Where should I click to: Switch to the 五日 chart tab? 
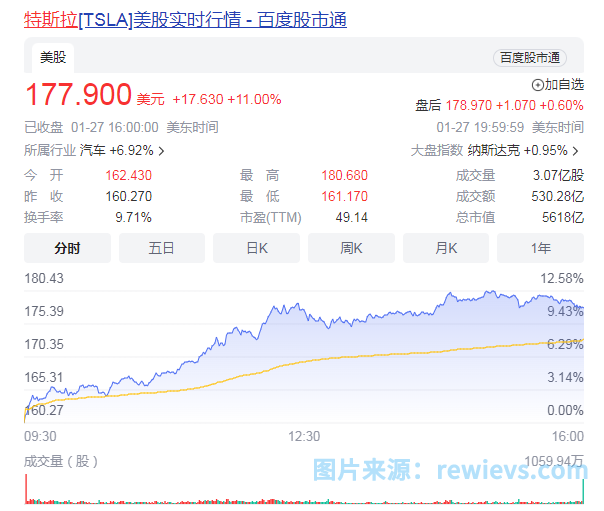(x=162, y=248)
